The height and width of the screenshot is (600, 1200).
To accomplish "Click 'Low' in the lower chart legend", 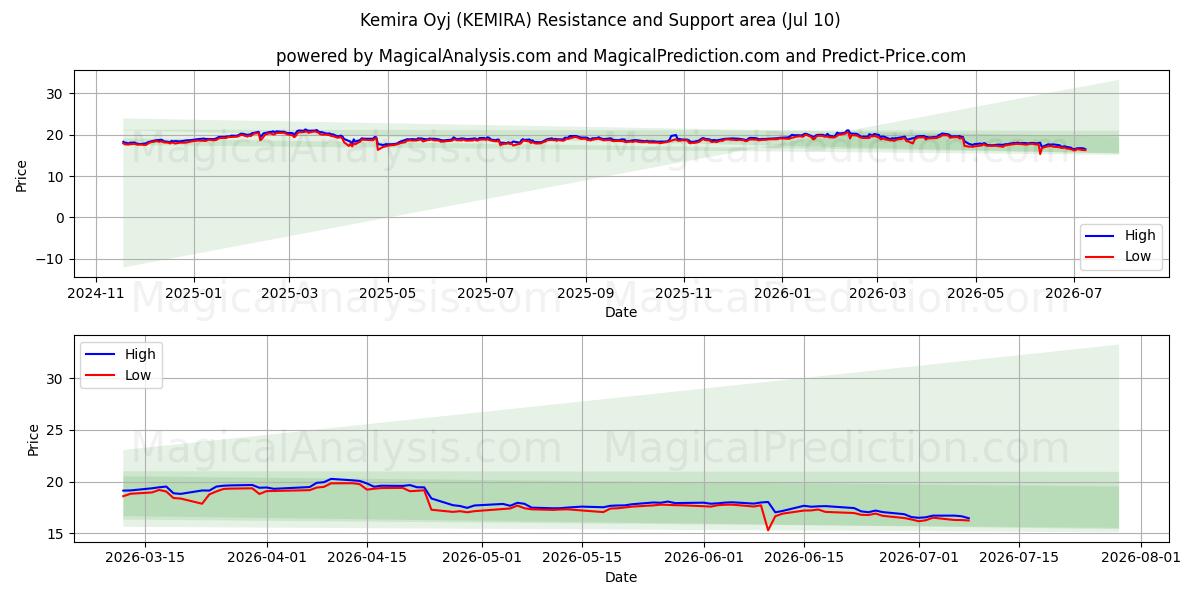I will 138,375.
